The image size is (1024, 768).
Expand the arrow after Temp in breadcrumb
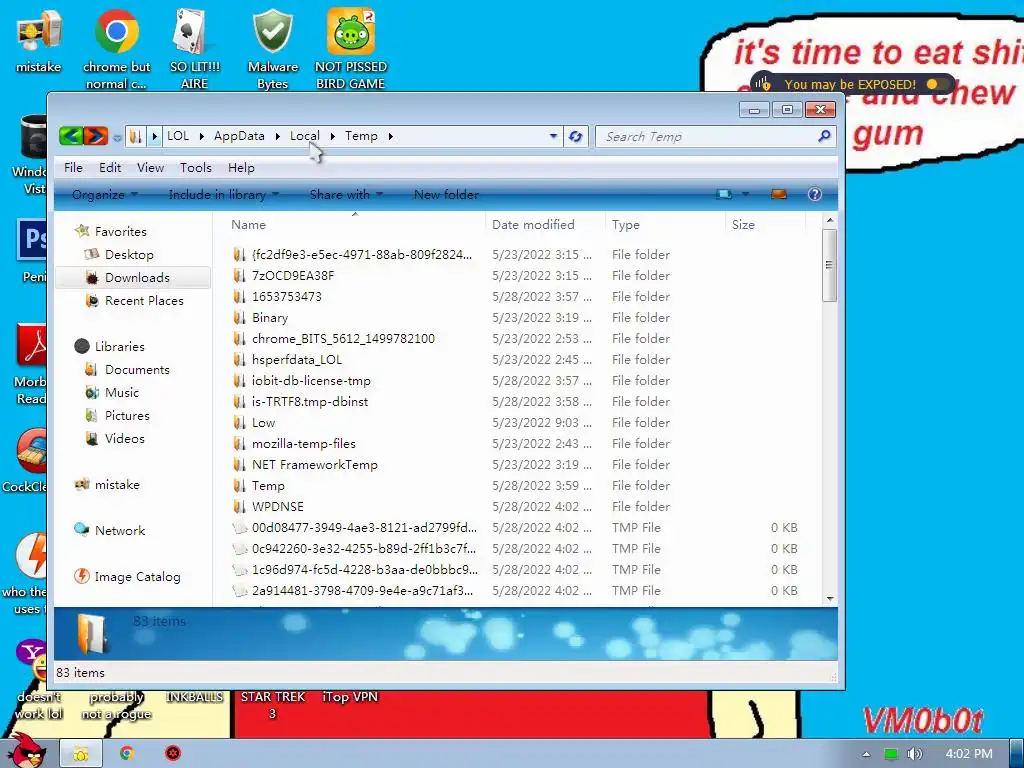click(x=391, y=136)
